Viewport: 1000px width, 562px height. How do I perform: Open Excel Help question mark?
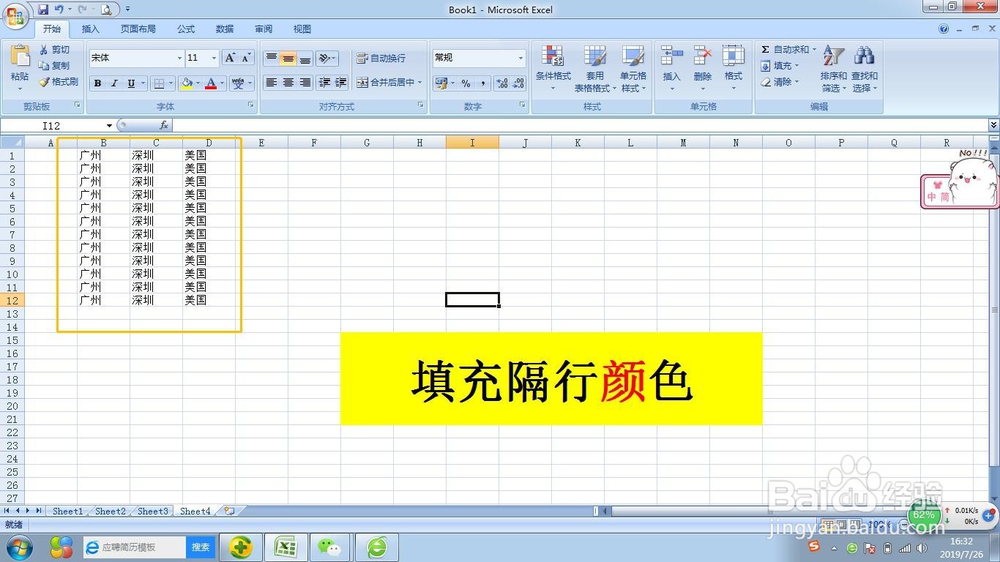click(943, 29)
